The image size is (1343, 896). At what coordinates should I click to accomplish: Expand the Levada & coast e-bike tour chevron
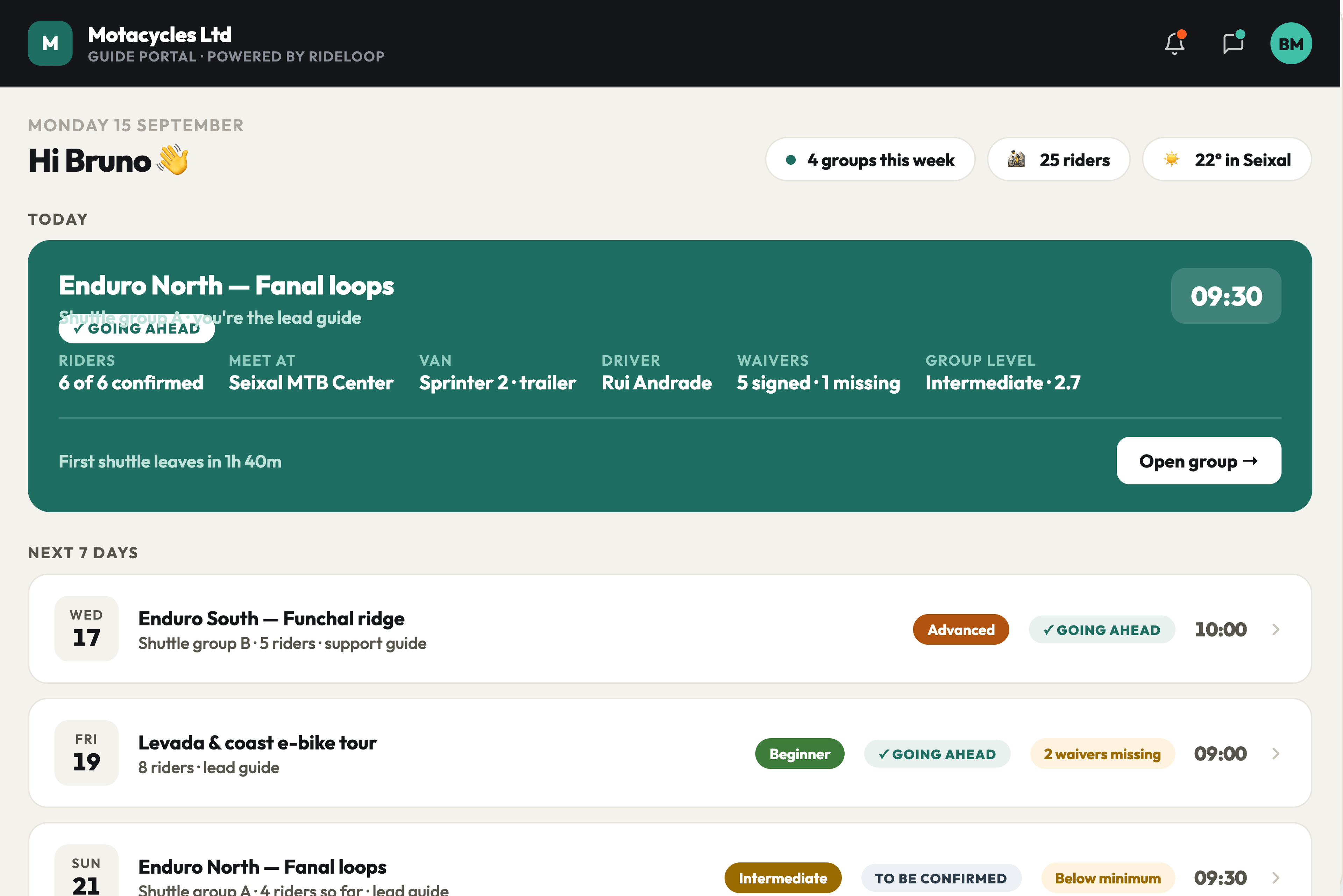1276,754
